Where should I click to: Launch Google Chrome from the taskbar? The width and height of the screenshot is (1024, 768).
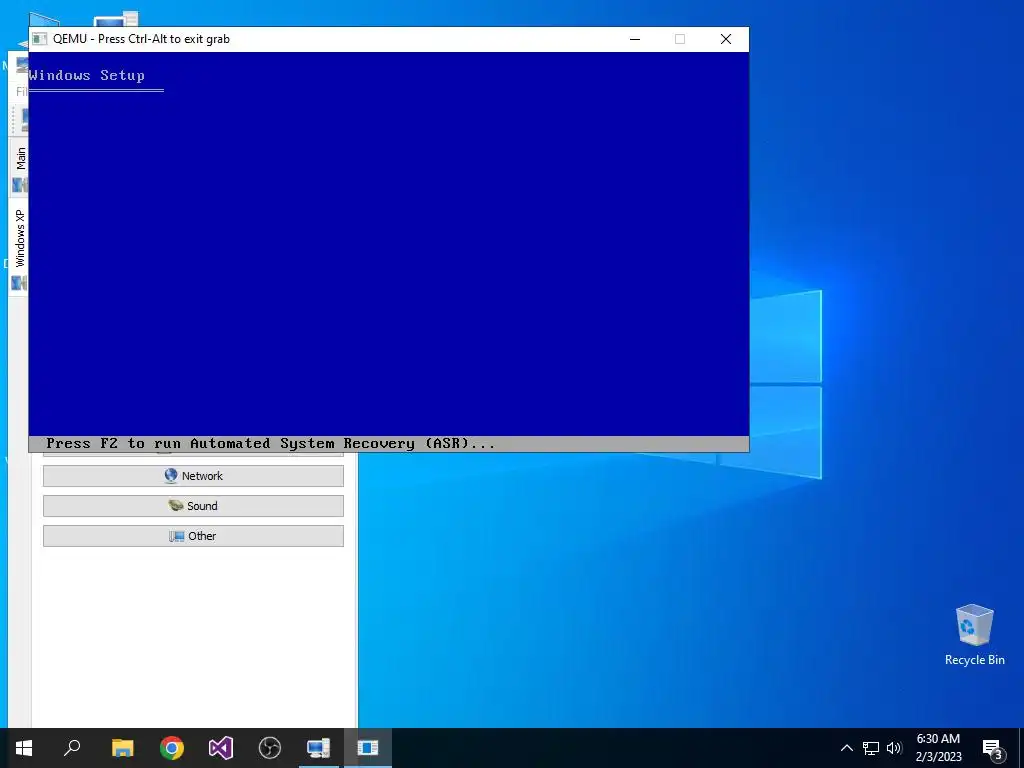coord(172,748)
